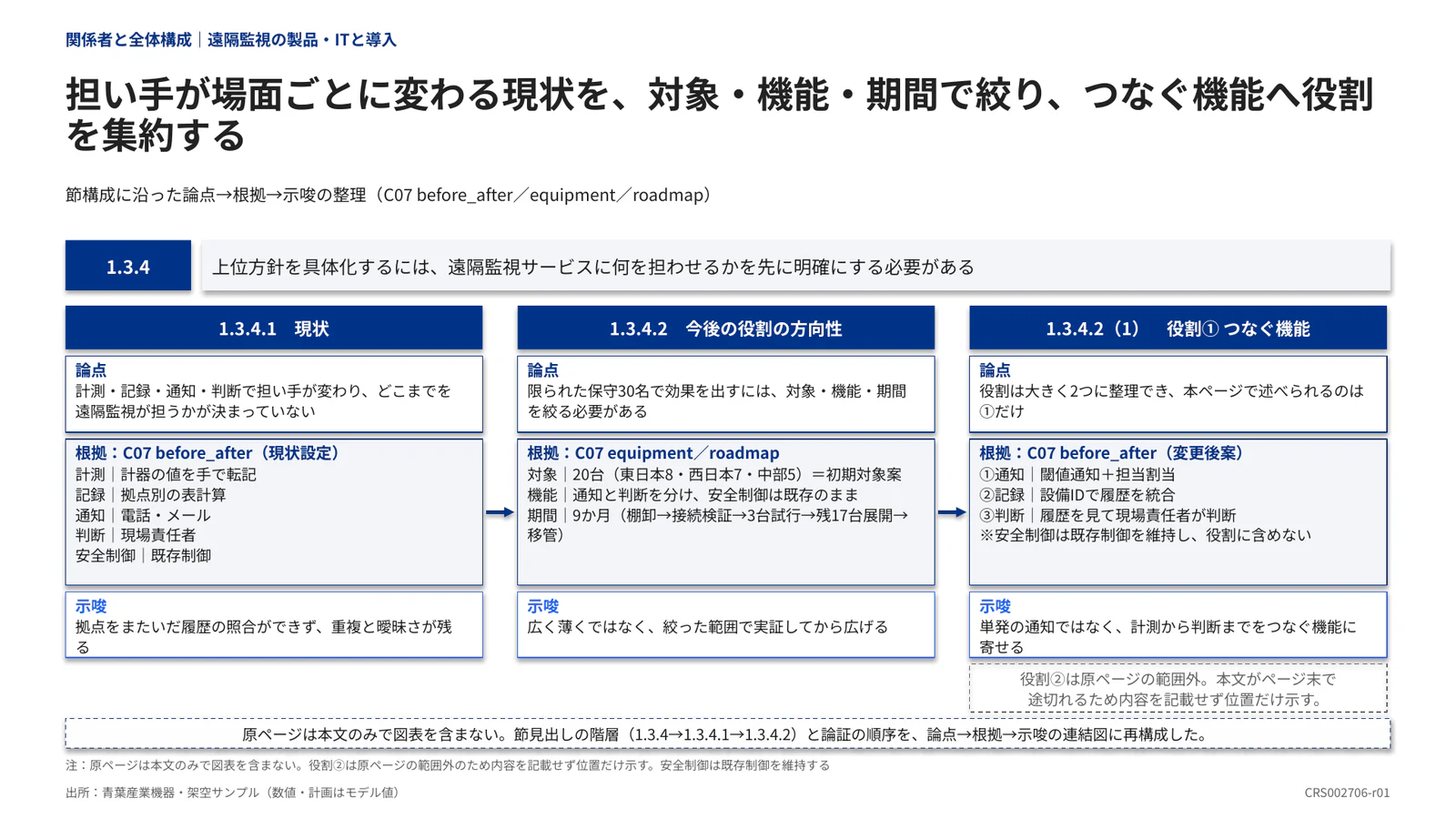Click the heading 根拠：C07 before_after（変更後案）

tap(1111, 452)
